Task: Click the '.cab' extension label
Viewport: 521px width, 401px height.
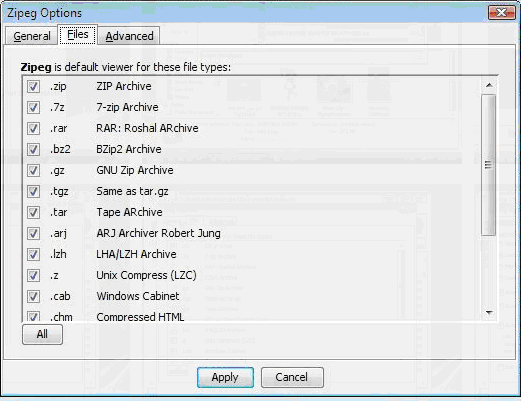Action: coord(60,296)
